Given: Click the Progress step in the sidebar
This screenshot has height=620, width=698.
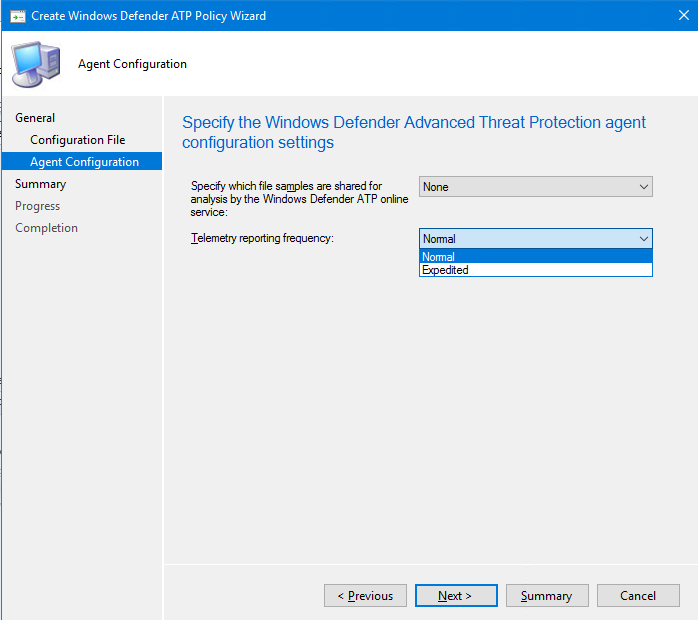Looking at the screenshot, I should pyautogui.click(x=37, y=206).
